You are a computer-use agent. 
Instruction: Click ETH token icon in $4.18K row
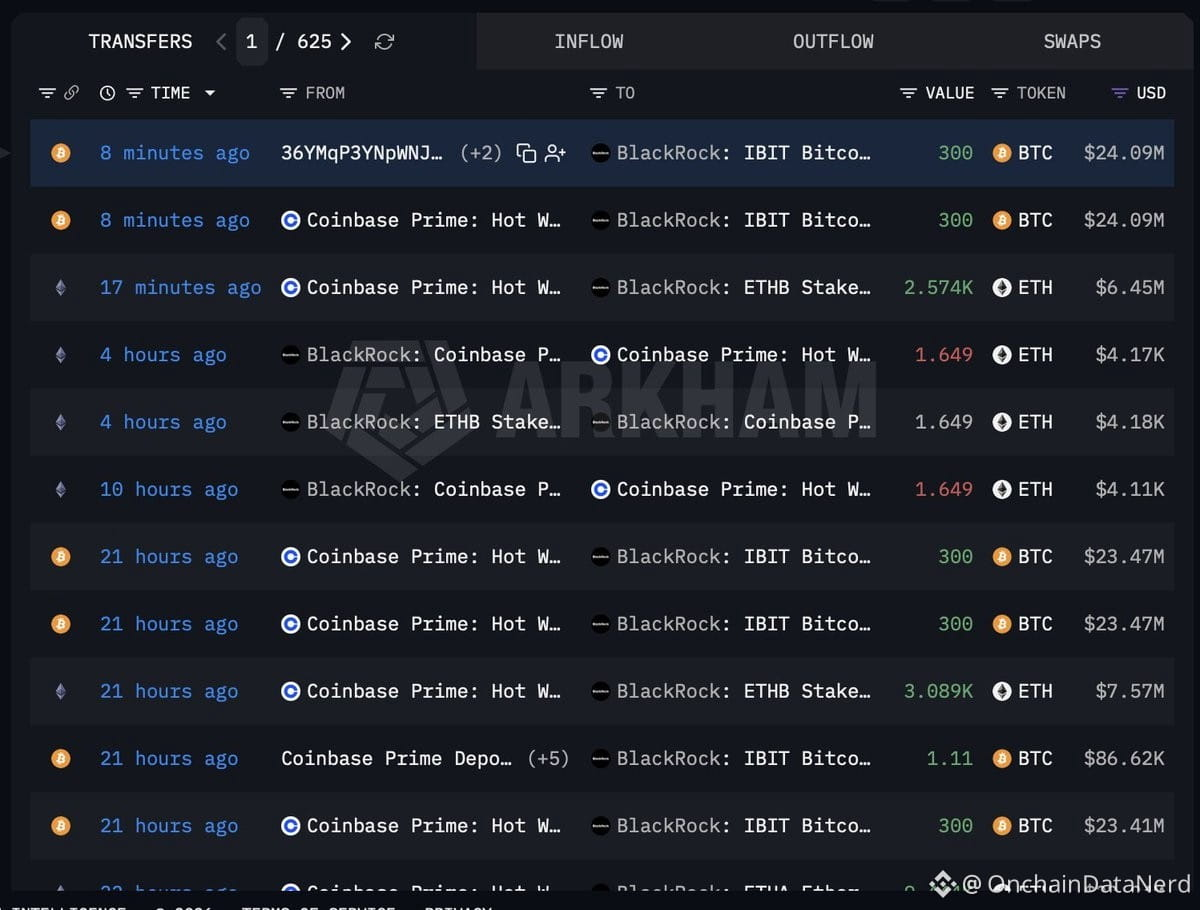(1001, 422)
